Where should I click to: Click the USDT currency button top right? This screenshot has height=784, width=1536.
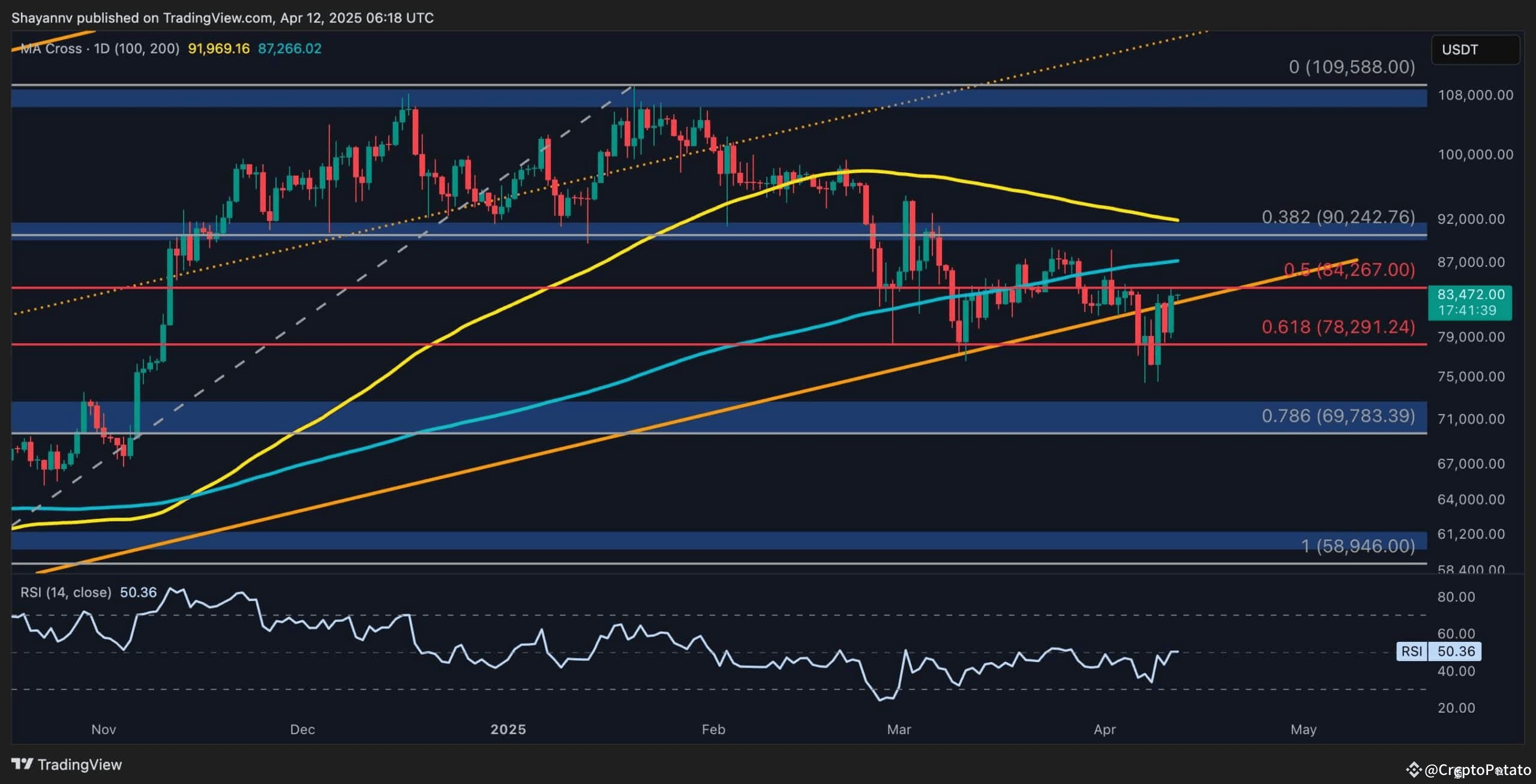(1475, 49)
